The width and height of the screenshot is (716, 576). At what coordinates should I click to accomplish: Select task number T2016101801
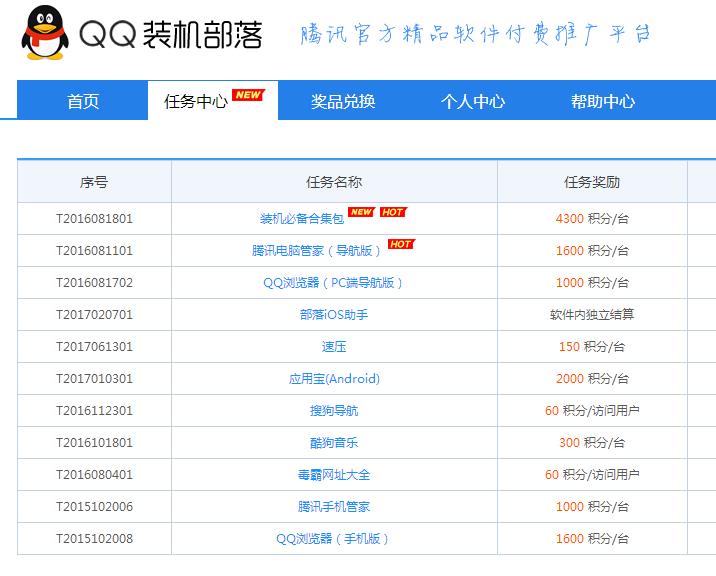tap(94, 443)
